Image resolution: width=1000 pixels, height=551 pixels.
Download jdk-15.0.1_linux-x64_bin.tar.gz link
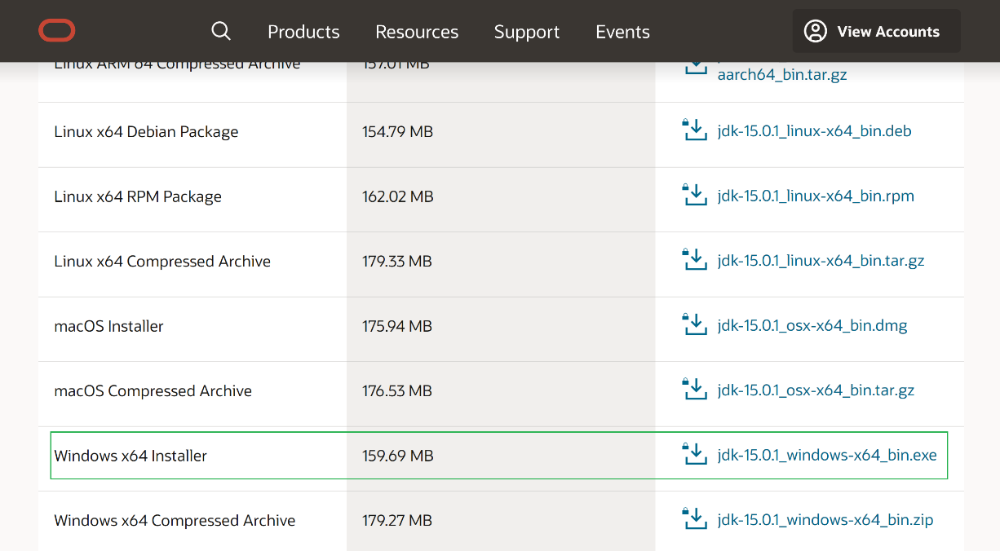821,261
